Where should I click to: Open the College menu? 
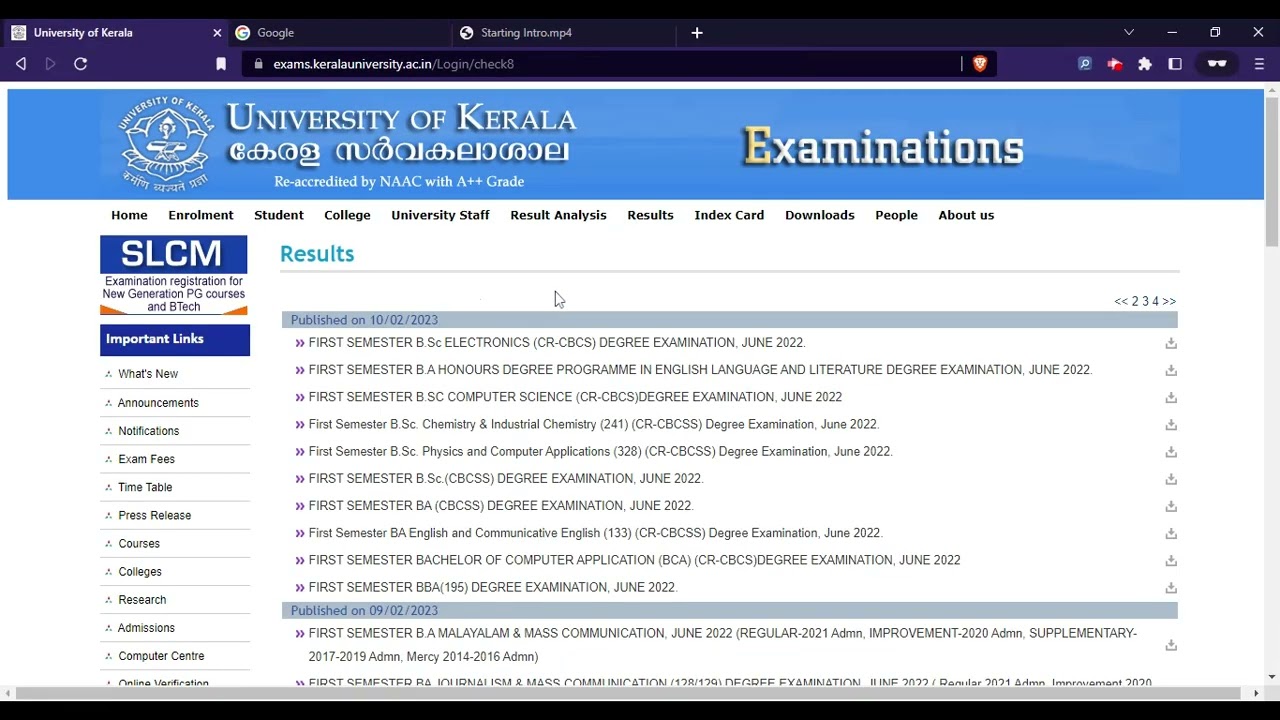click(347, 215)
